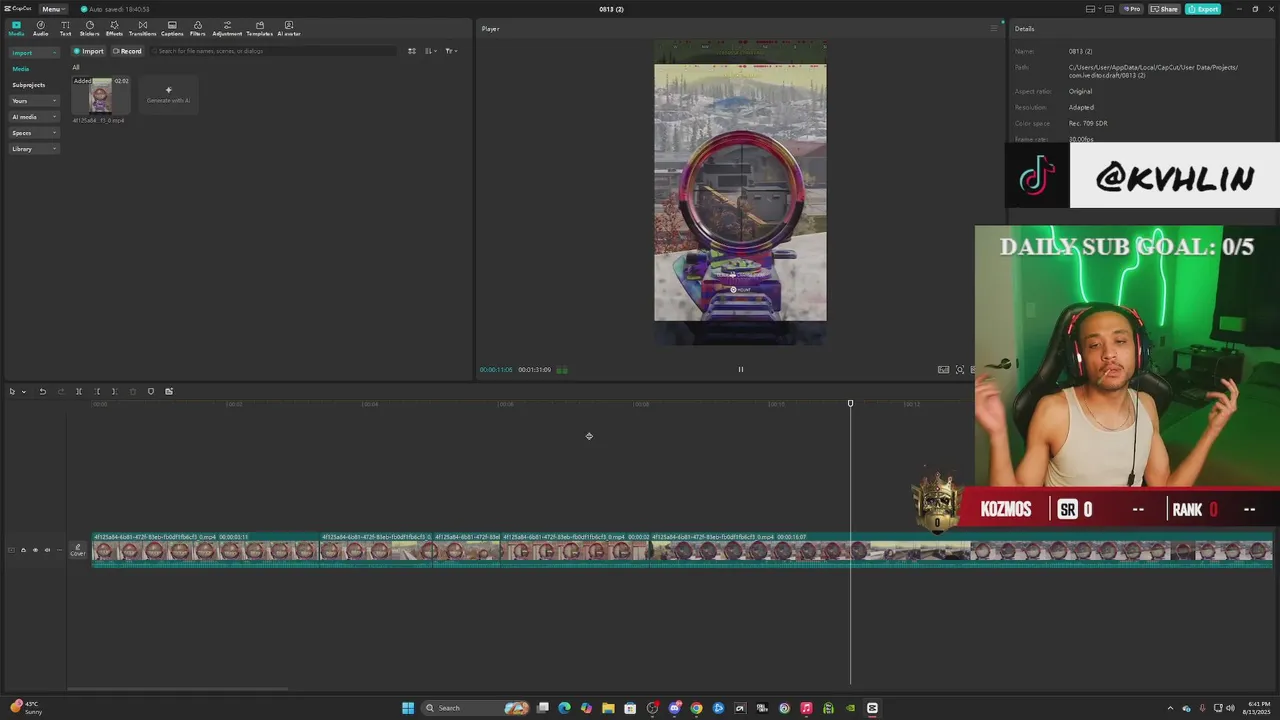Click the Undo icon in timeline toolbar
Screen dimensions: 1280x720
[x=42, y=391]
